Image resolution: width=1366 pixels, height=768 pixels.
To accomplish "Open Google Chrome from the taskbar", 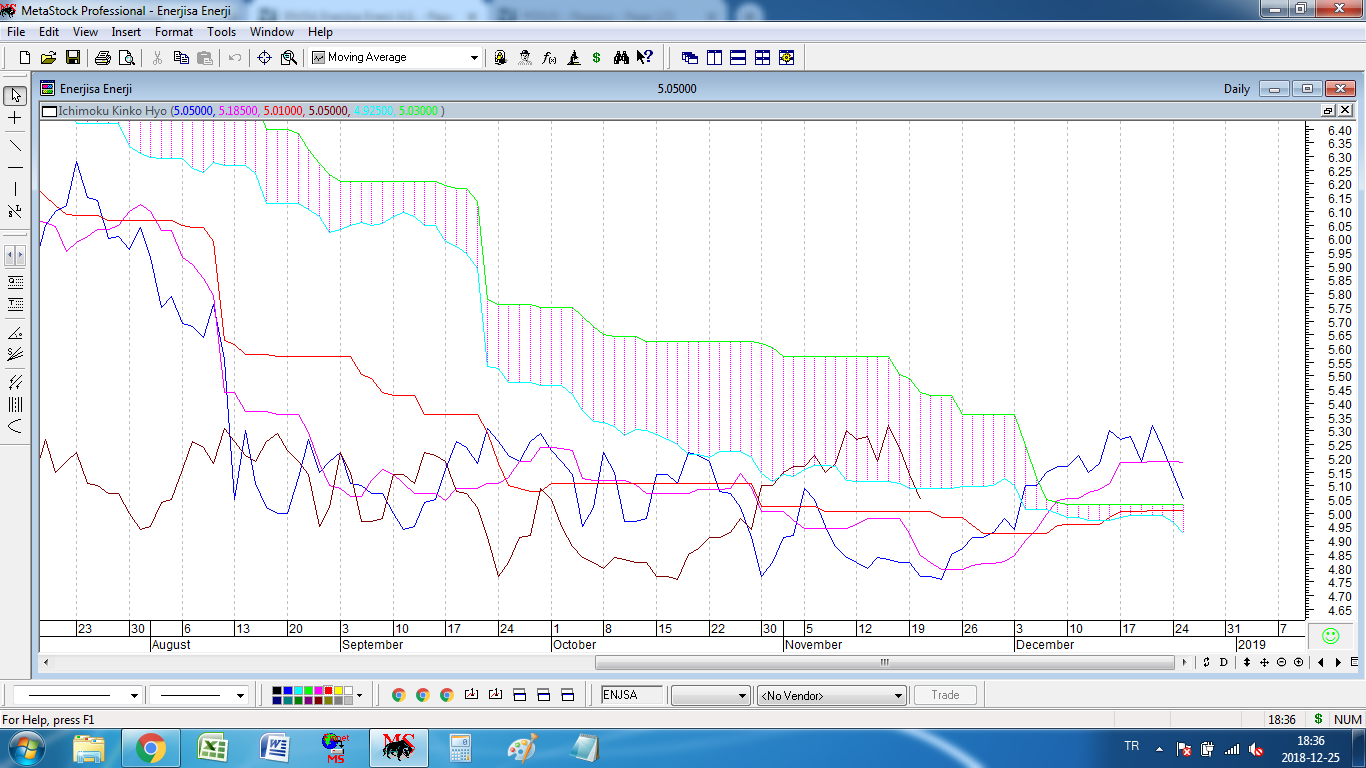I will [151, 748].
